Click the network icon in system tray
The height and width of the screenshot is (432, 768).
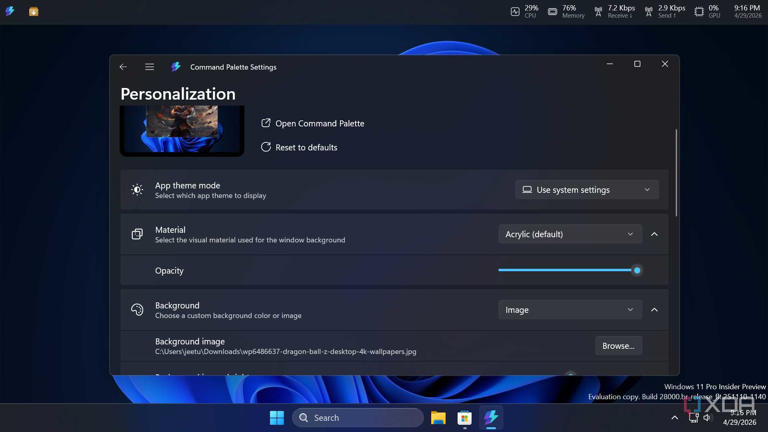[694, 418]
